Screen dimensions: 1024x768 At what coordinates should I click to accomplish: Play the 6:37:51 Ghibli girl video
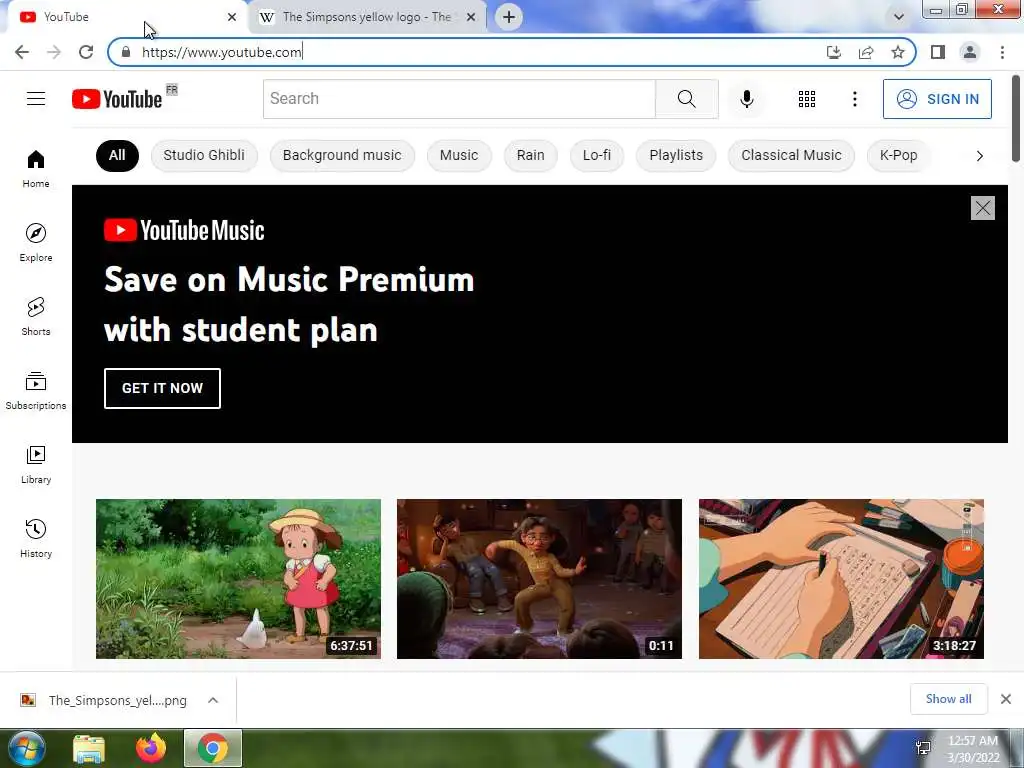238,579
